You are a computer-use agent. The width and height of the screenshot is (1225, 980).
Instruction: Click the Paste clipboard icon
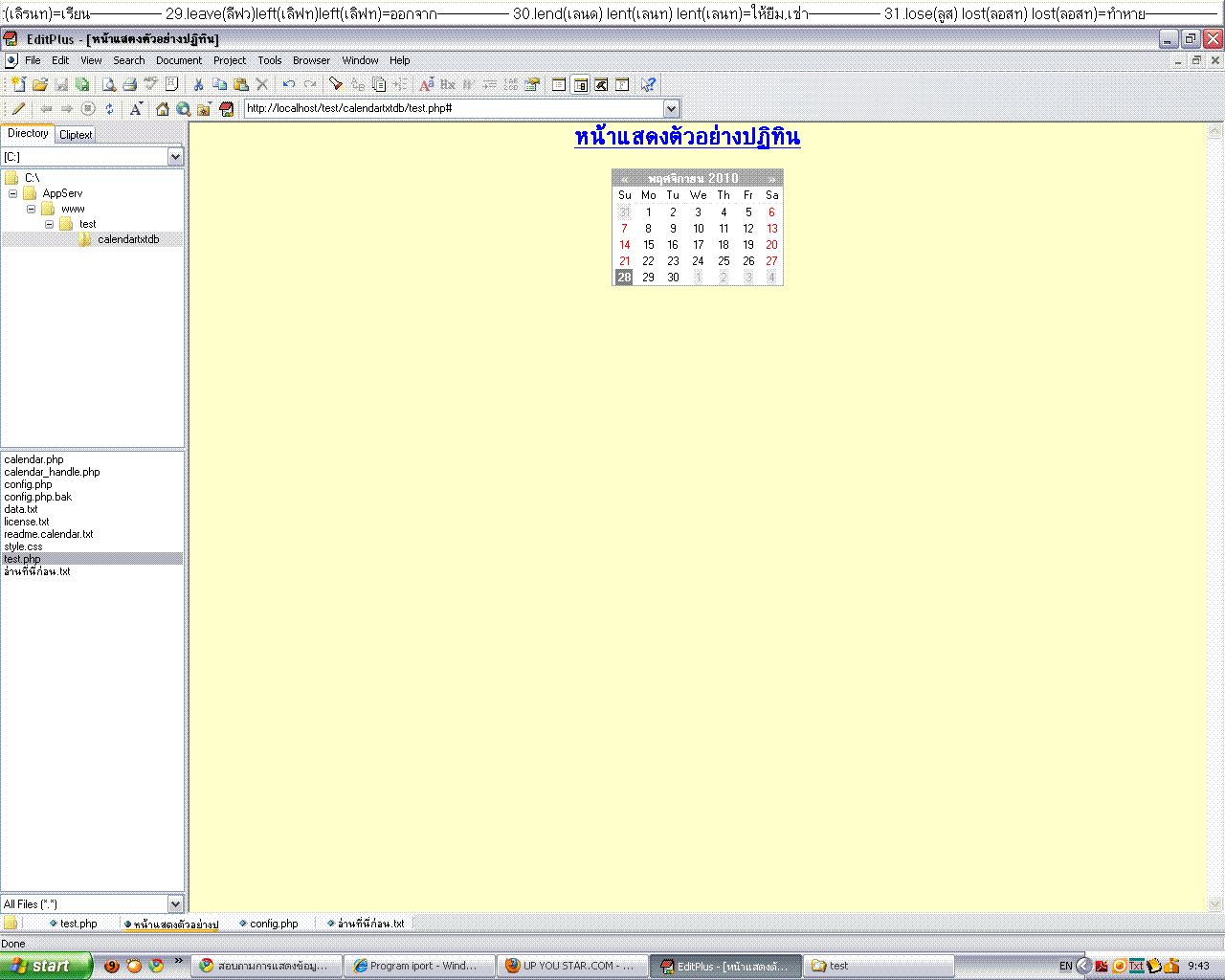pos(241,84)
